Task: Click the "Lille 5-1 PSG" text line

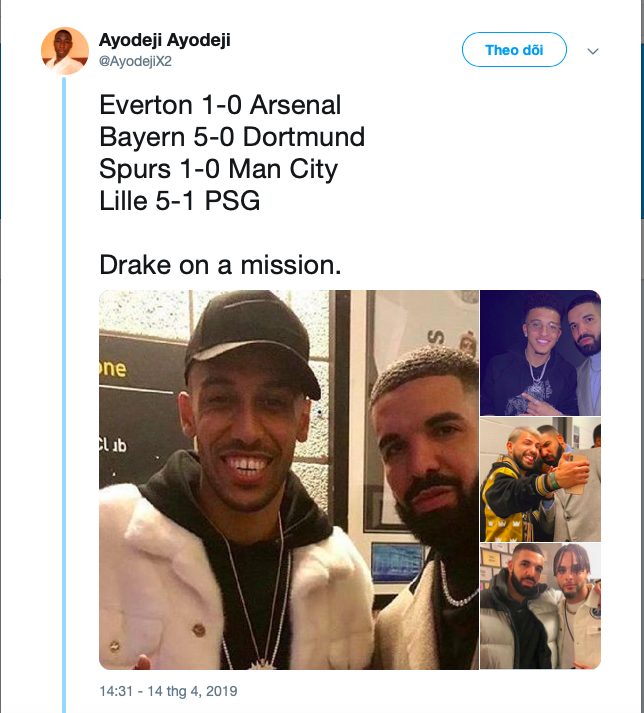Action: tap(180, 200)
